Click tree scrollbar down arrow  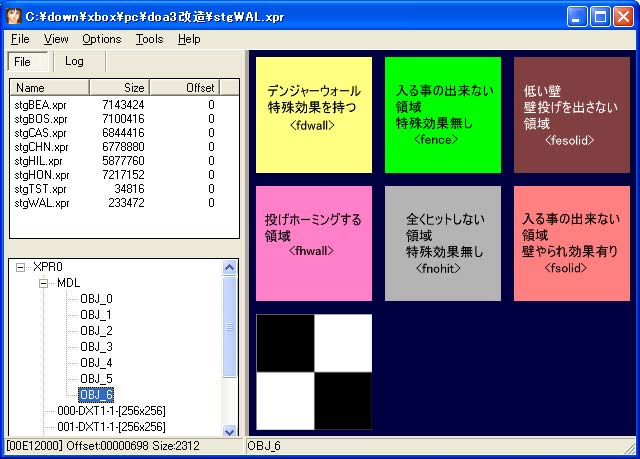pyautogui.click(x=229, y=431)
